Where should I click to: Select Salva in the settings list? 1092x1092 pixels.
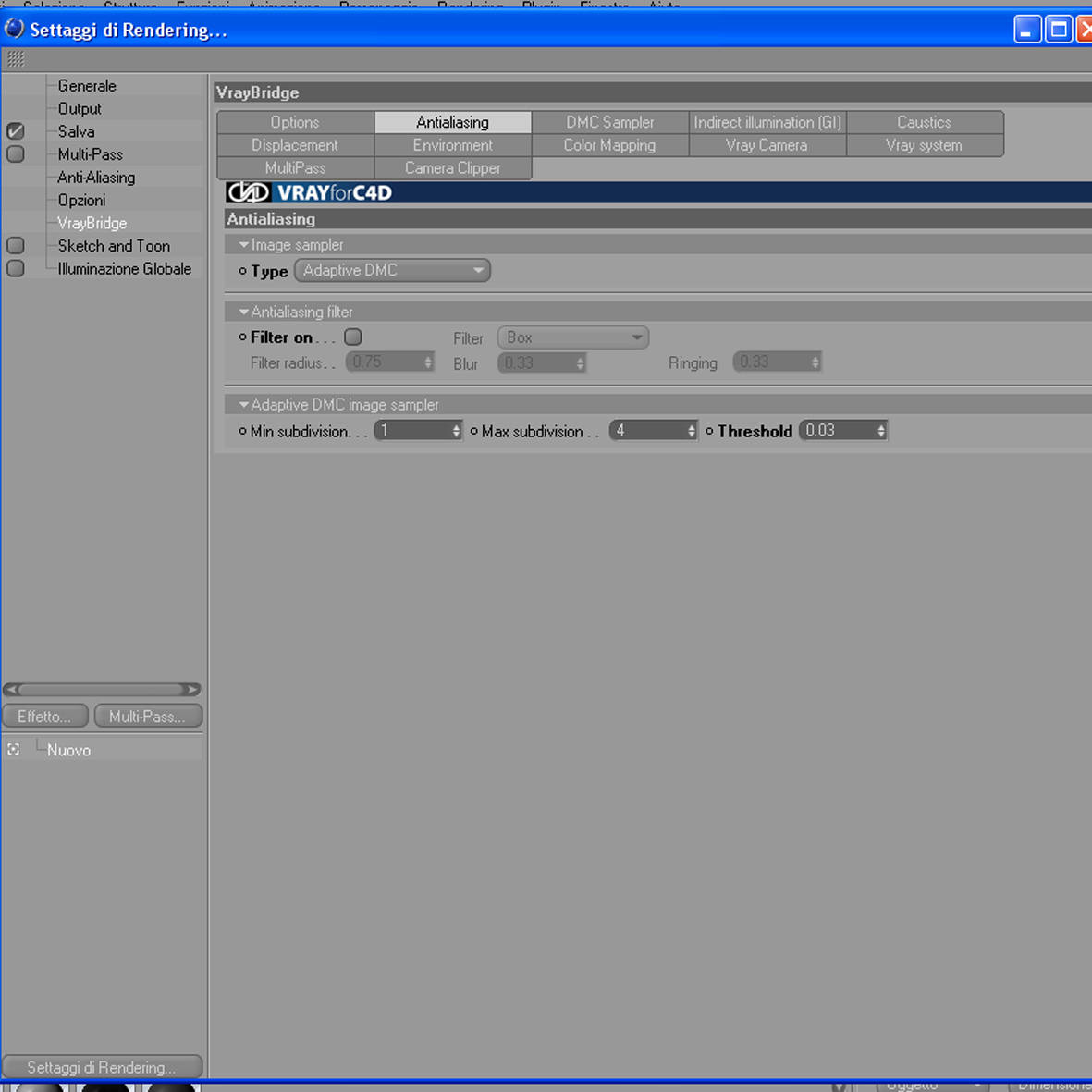coord(76,131)
